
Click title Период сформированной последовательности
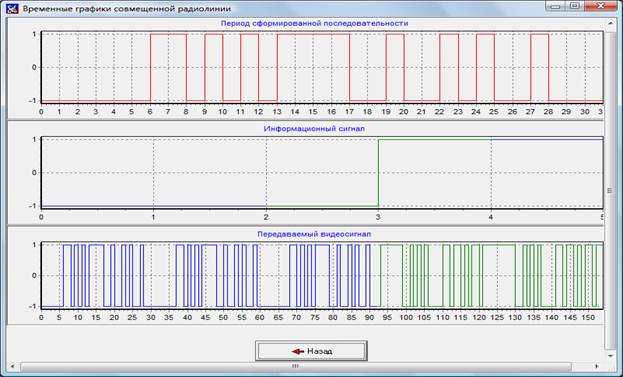click(x=314, y=23)
